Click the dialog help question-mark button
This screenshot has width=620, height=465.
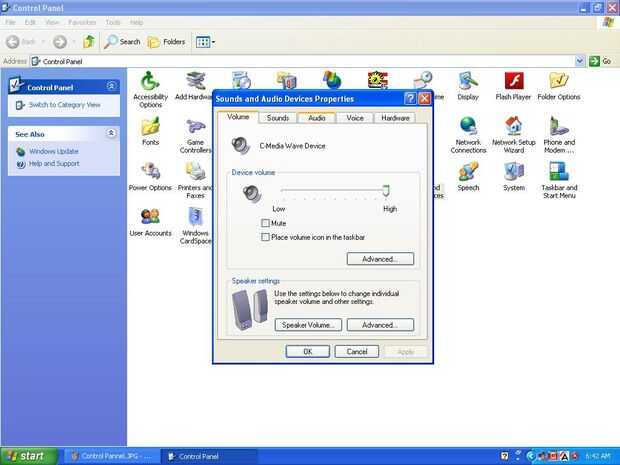click(410, 98)
